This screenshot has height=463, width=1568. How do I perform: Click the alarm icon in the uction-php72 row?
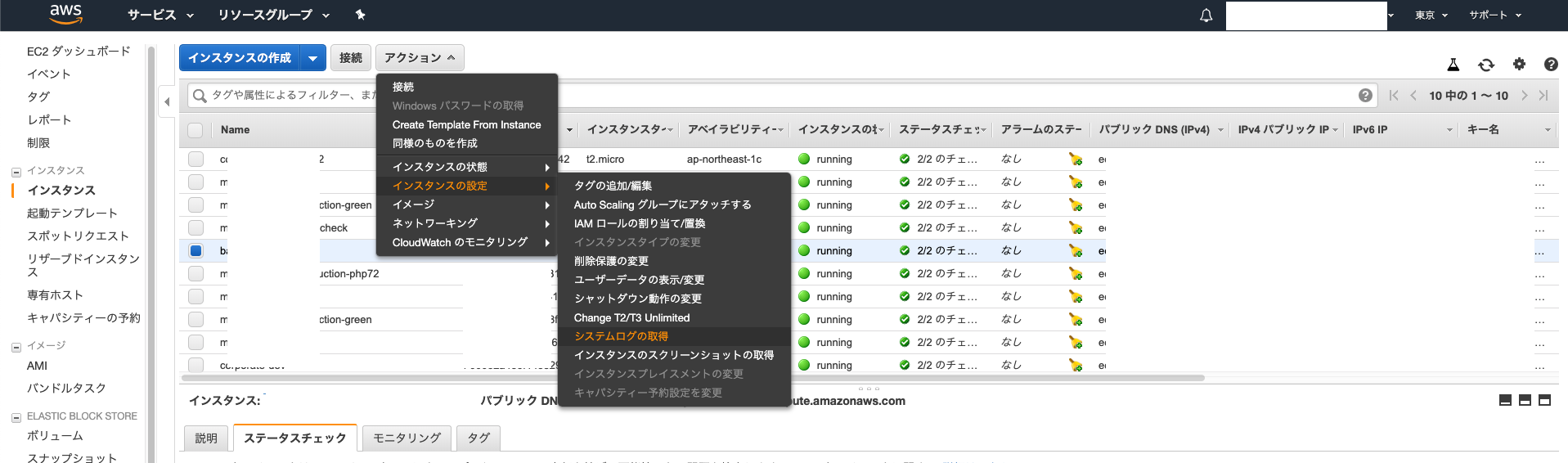(x=1075, y=273)
